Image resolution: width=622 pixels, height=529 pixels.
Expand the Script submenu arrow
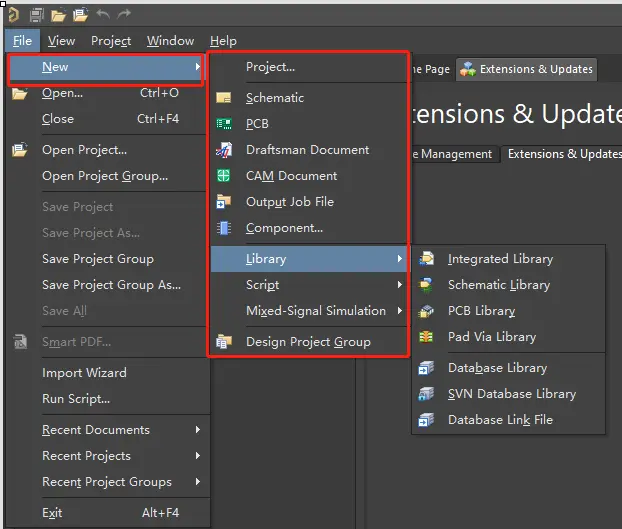pyautogui.click(x=400, y=285)
